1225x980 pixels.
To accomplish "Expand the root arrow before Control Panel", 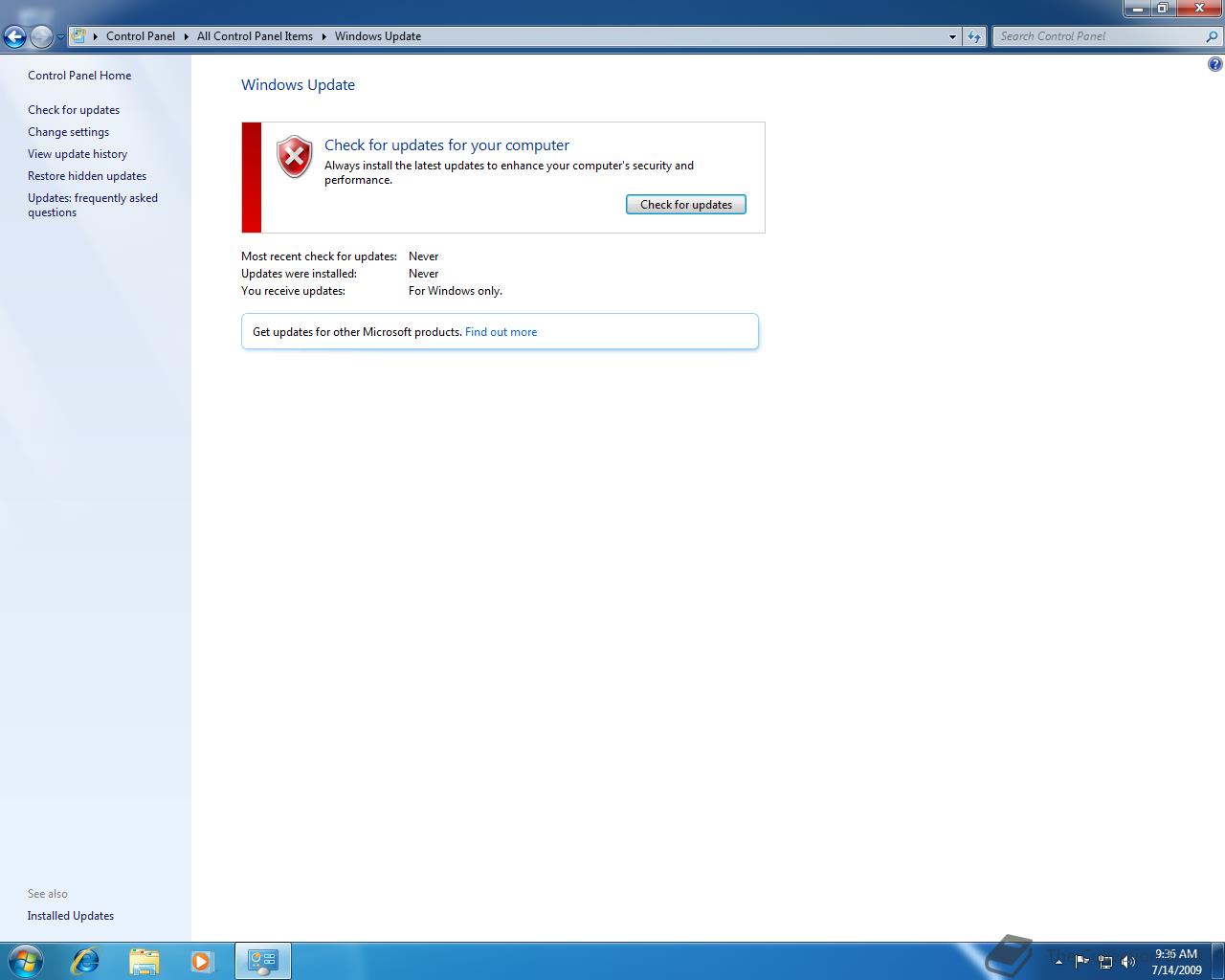I will pos(96,36).
